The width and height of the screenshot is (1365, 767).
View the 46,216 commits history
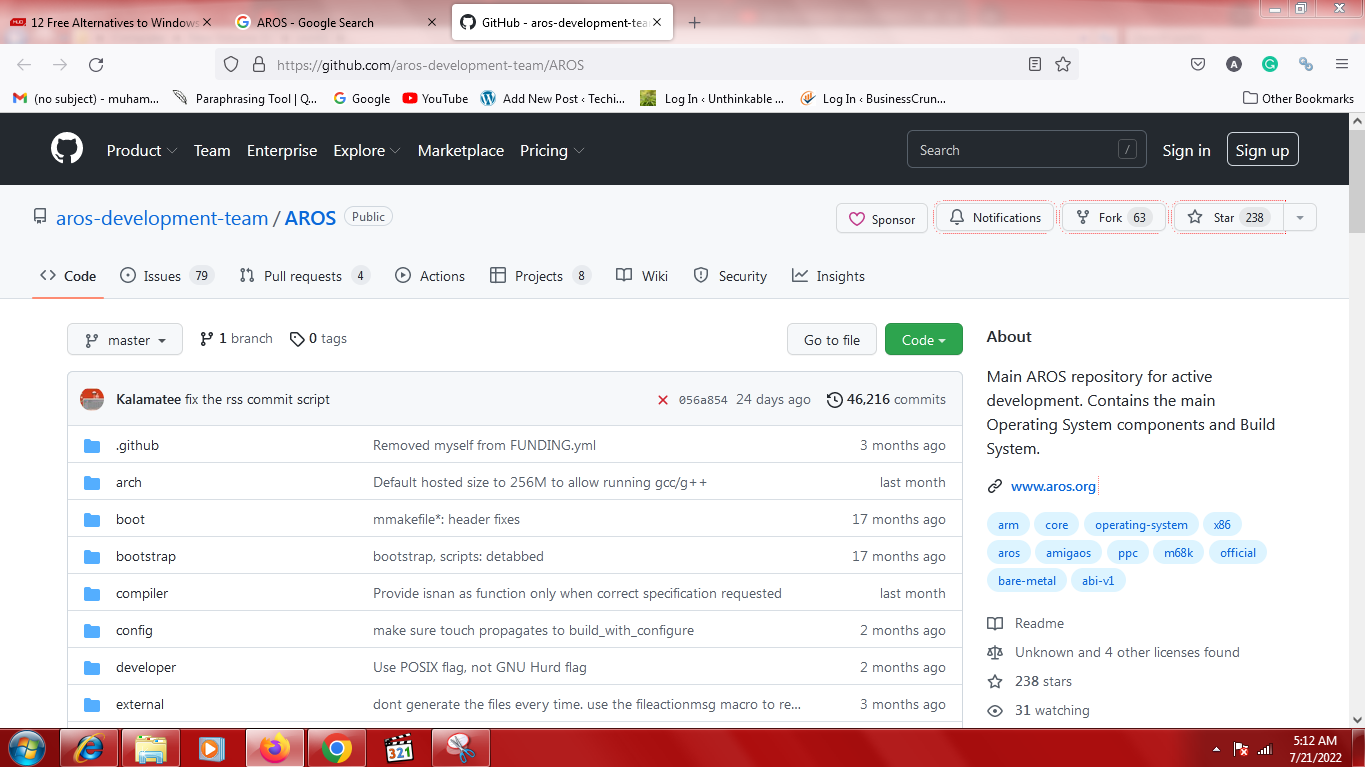point(886,399)
